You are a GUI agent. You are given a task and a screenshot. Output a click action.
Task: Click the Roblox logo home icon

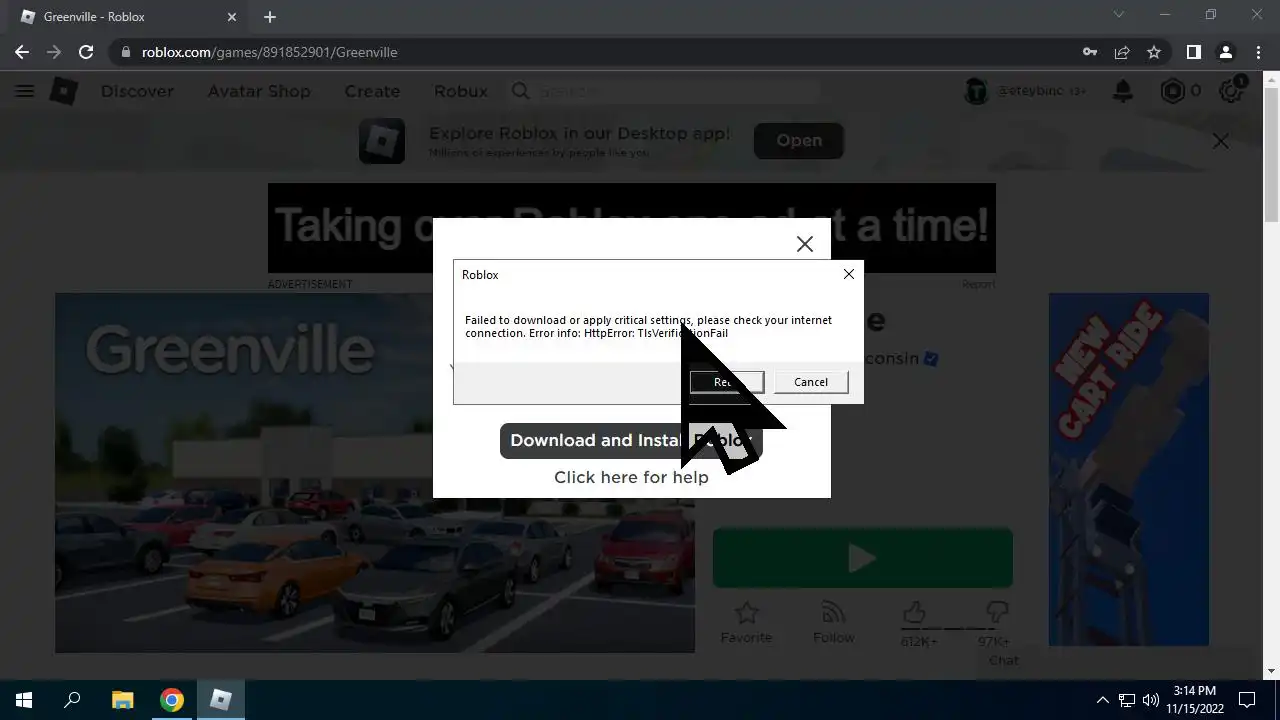coord(64,91)
